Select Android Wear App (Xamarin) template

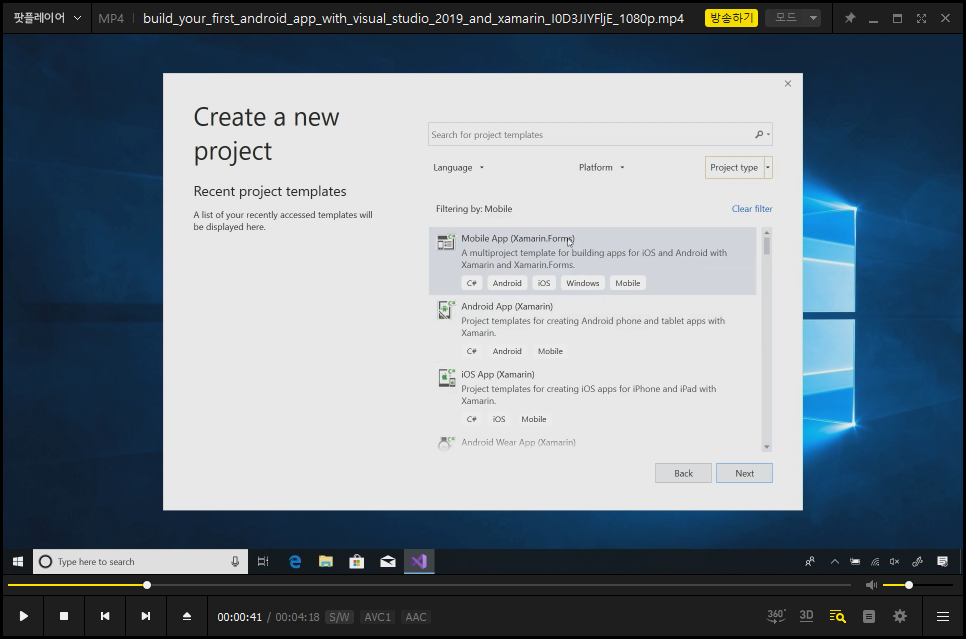[x=593, y=442]
